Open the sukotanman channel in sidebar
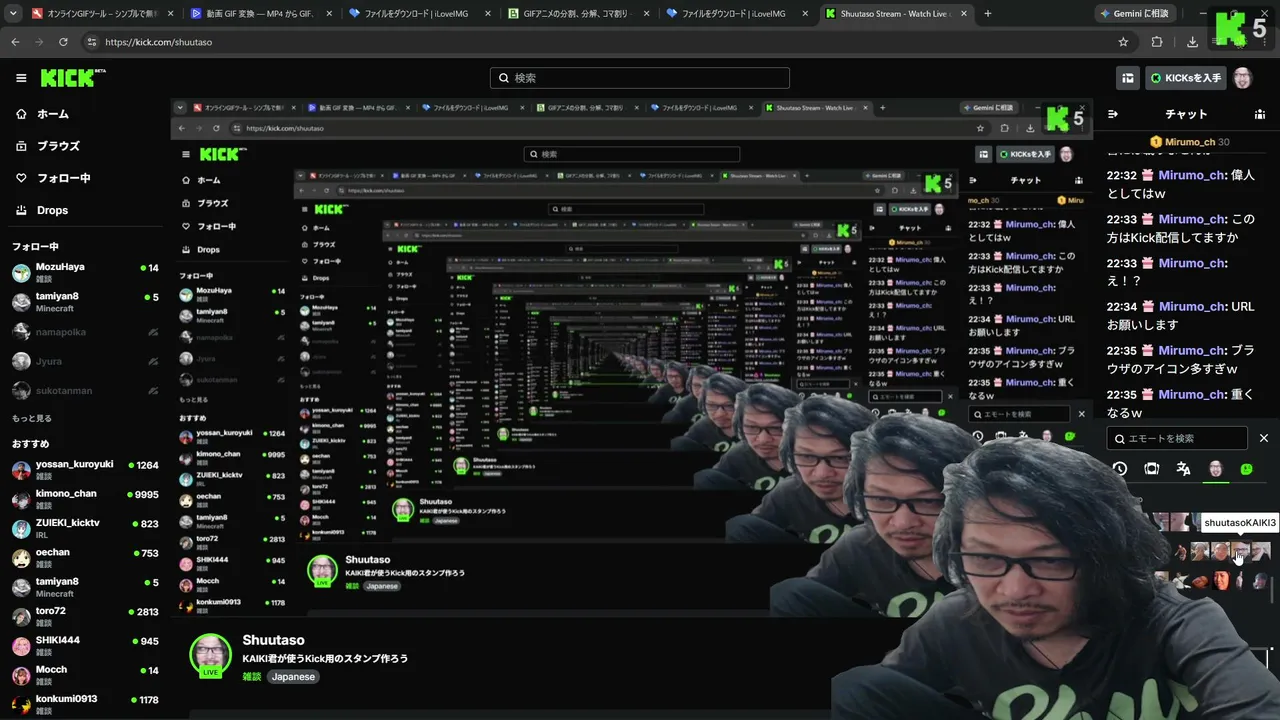This screenshot has width=1280, height=720. tap(85, 390)
